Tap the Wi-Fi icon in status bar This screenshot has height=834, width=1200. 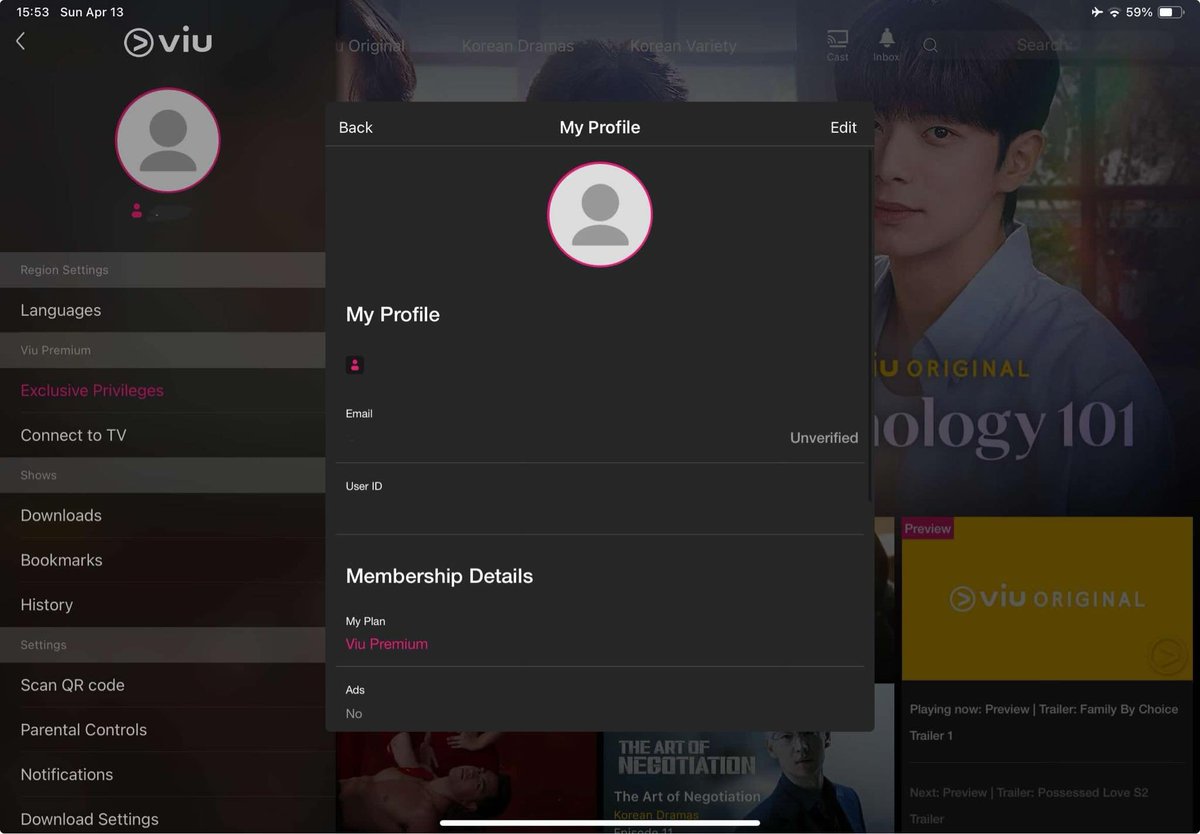1115,12
